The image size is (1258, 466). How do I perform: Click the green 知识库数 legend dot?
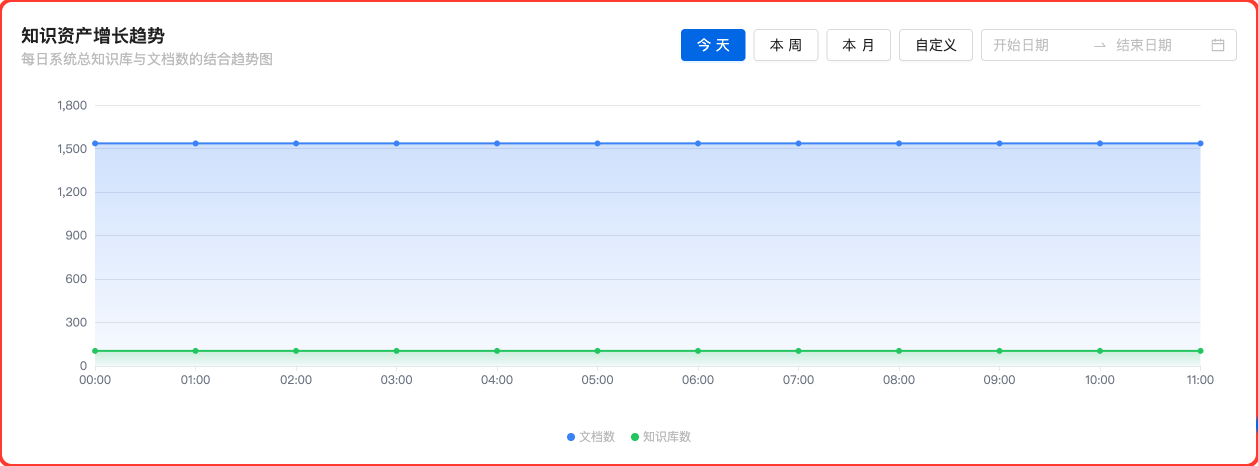click(635, 437)
